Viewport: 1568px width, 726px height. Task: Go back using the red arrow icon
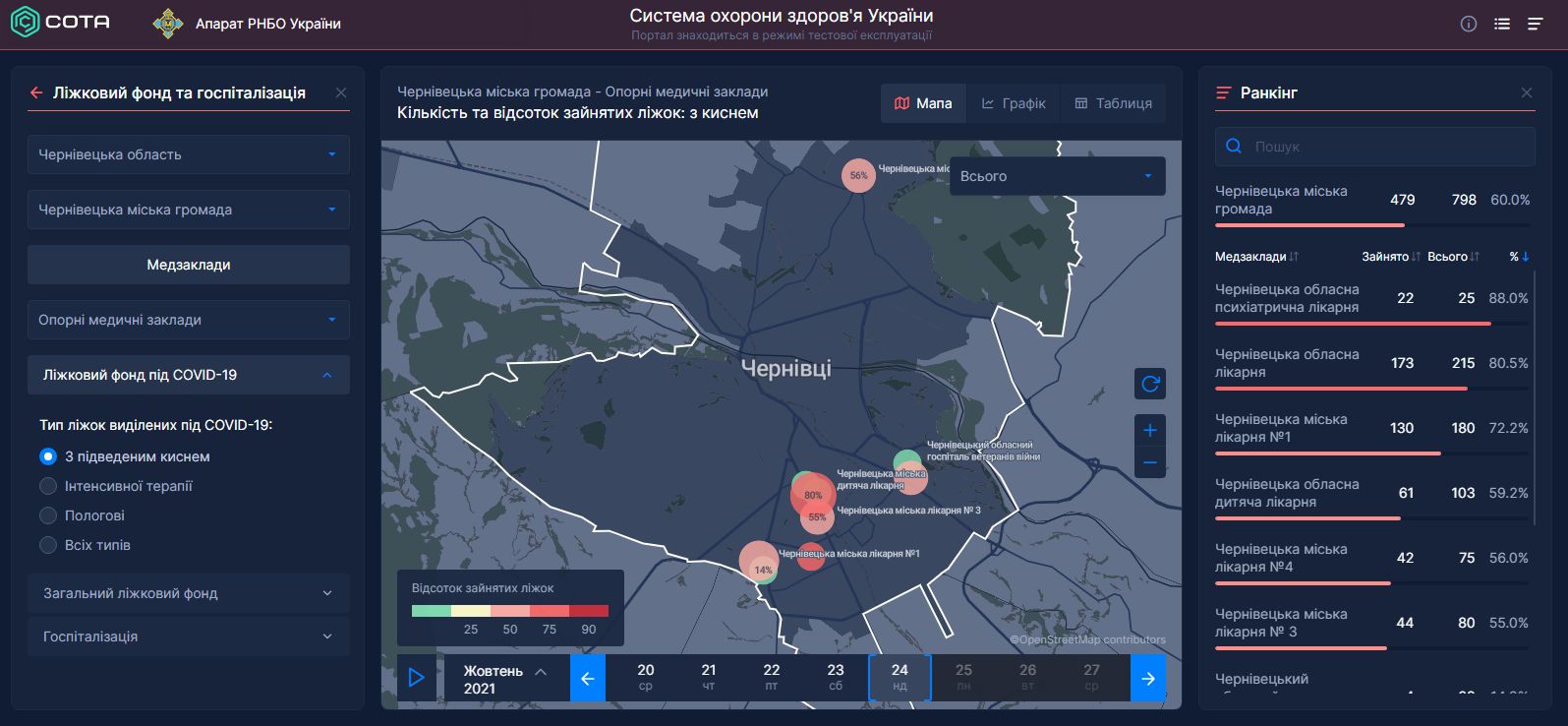(x=36, y=92)
